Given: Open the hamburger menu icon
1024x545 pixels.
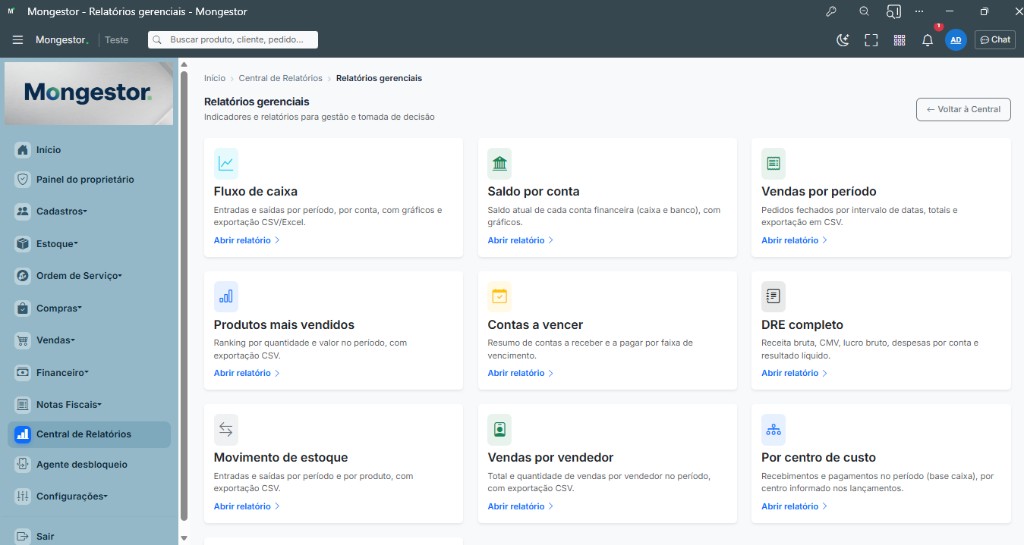Looking at the screenshot, I should tap(18, 40).
